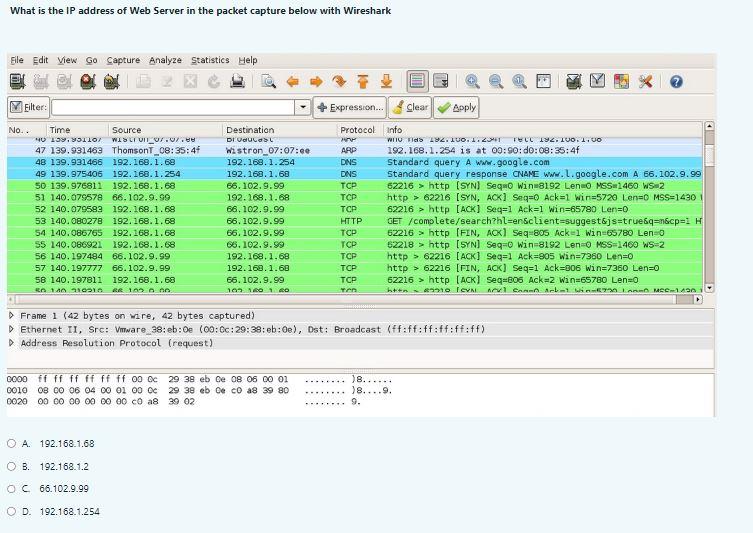Click the zoom in icon
This screenshot has width=753, height=533.
472,81
